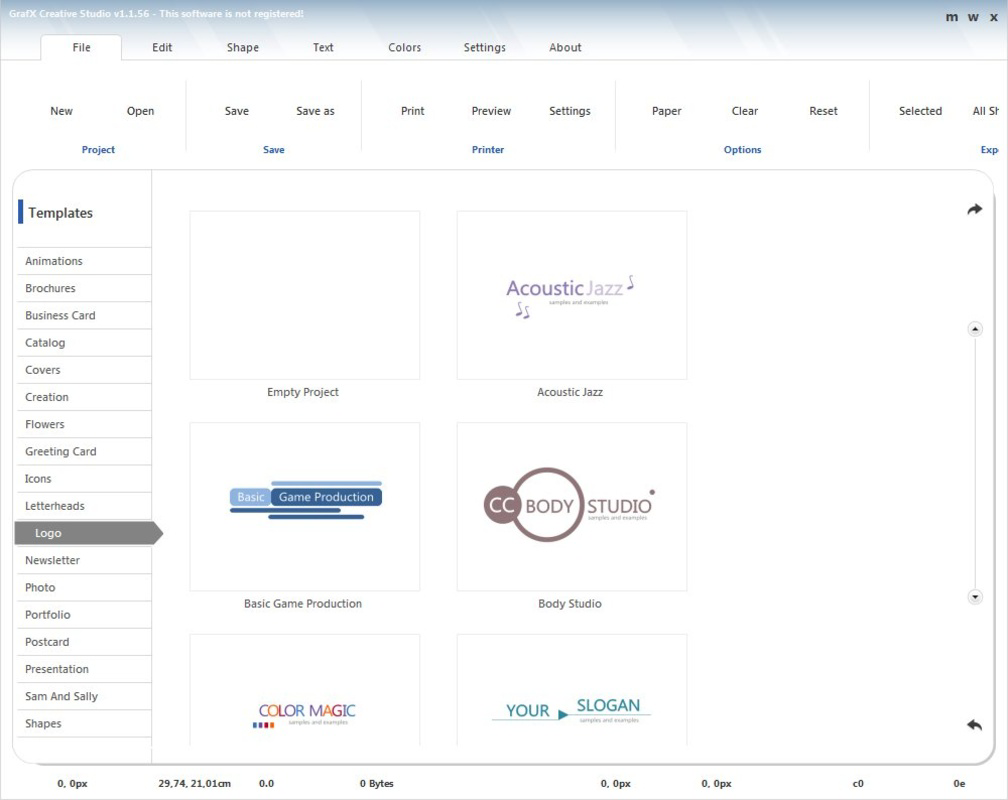1008x800 pixels.
Task: Click the scroll up circle arrow
Action: [x=975, y=329]
